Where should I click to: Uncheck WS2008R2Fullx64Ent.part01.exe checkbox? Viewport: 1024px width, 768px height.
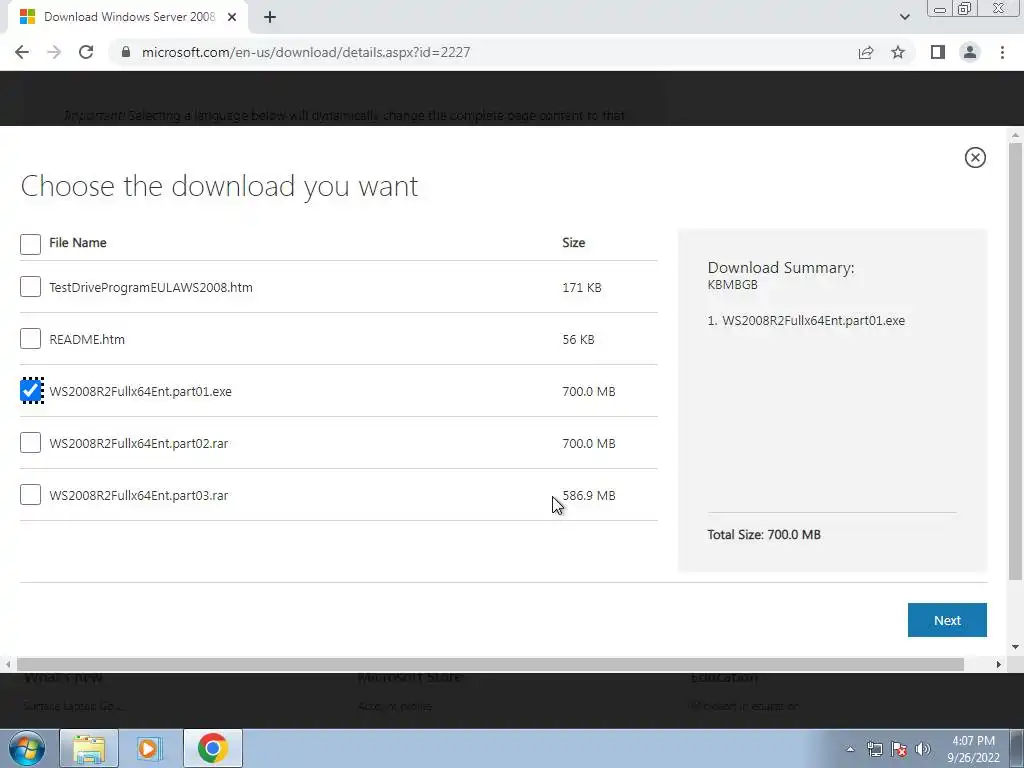pos(31,391)
